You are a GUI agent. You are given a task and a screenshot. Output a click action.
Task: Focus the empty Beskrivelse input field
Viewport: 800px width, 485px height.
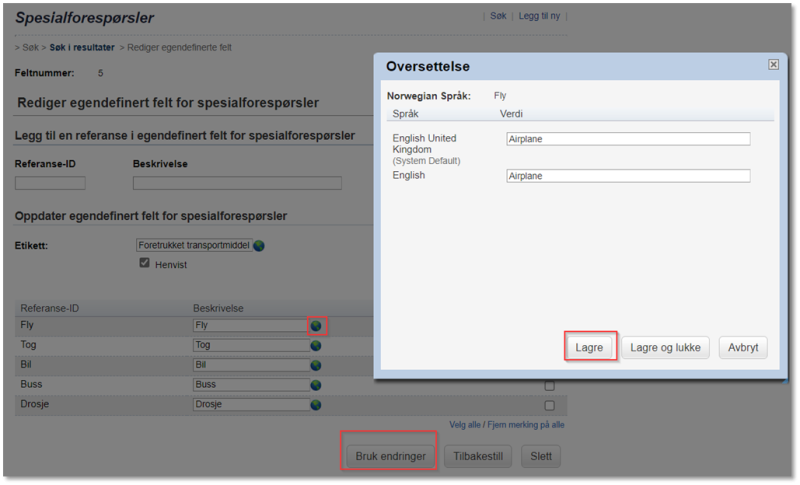coord(237,183)
